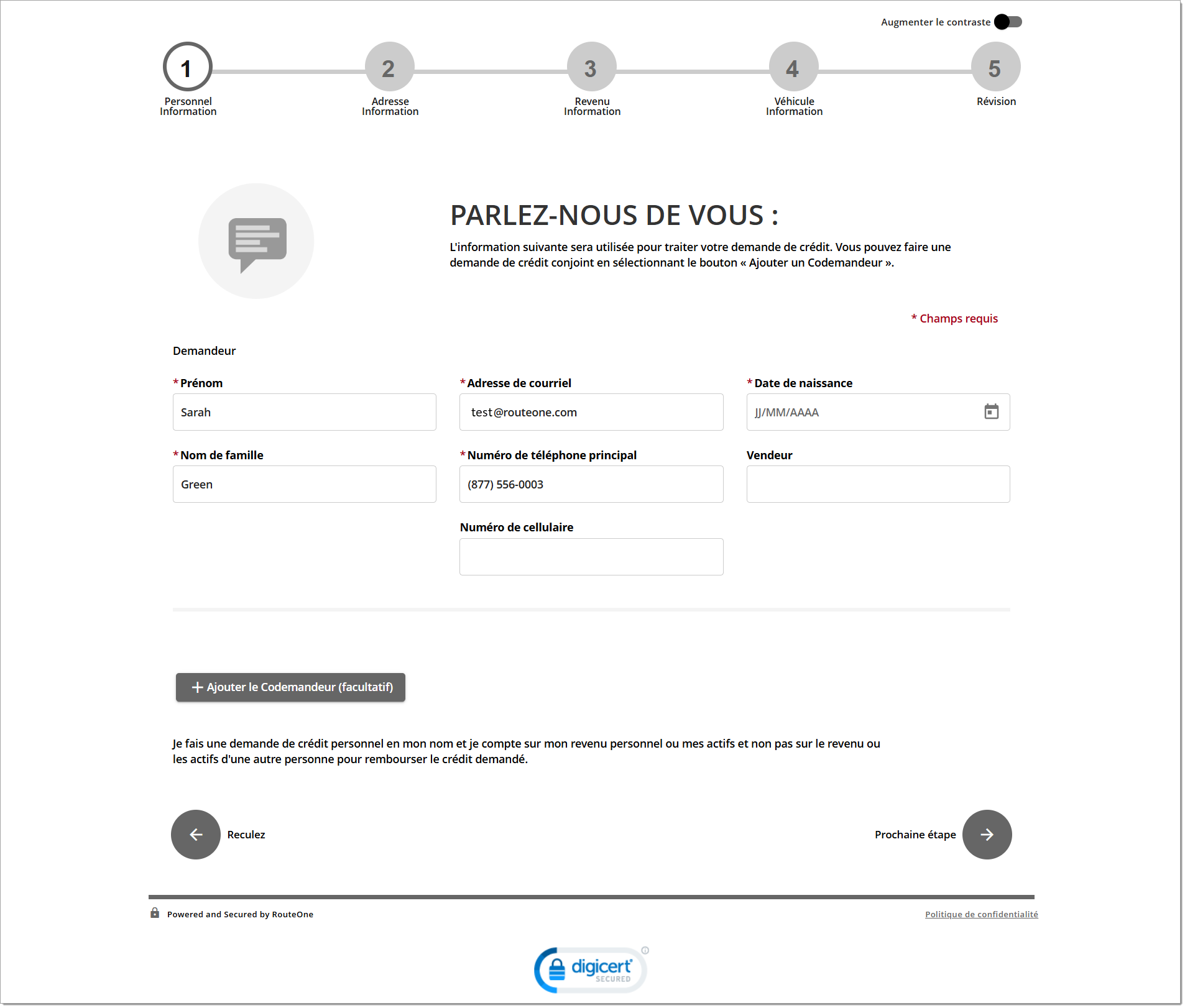Go to step 1 Personnel Information
The width and height of the screenshot is (1185, 1008).
tap(188, 67)
